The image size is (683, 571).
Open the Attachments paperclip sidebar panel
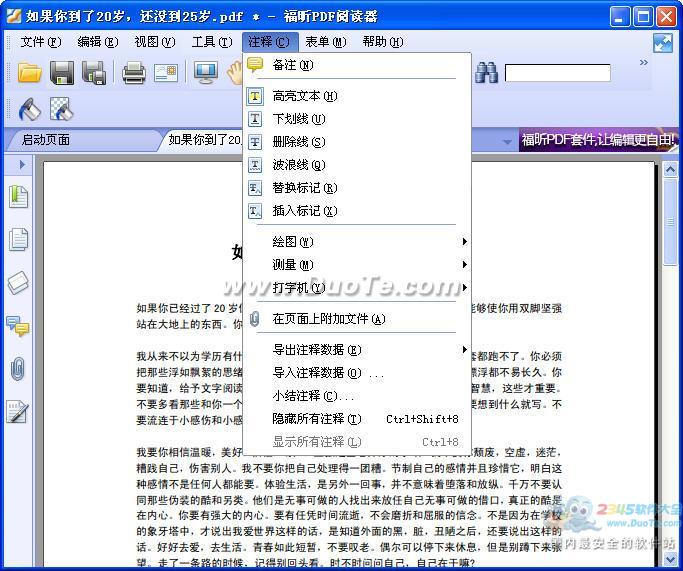pos(18,368)
